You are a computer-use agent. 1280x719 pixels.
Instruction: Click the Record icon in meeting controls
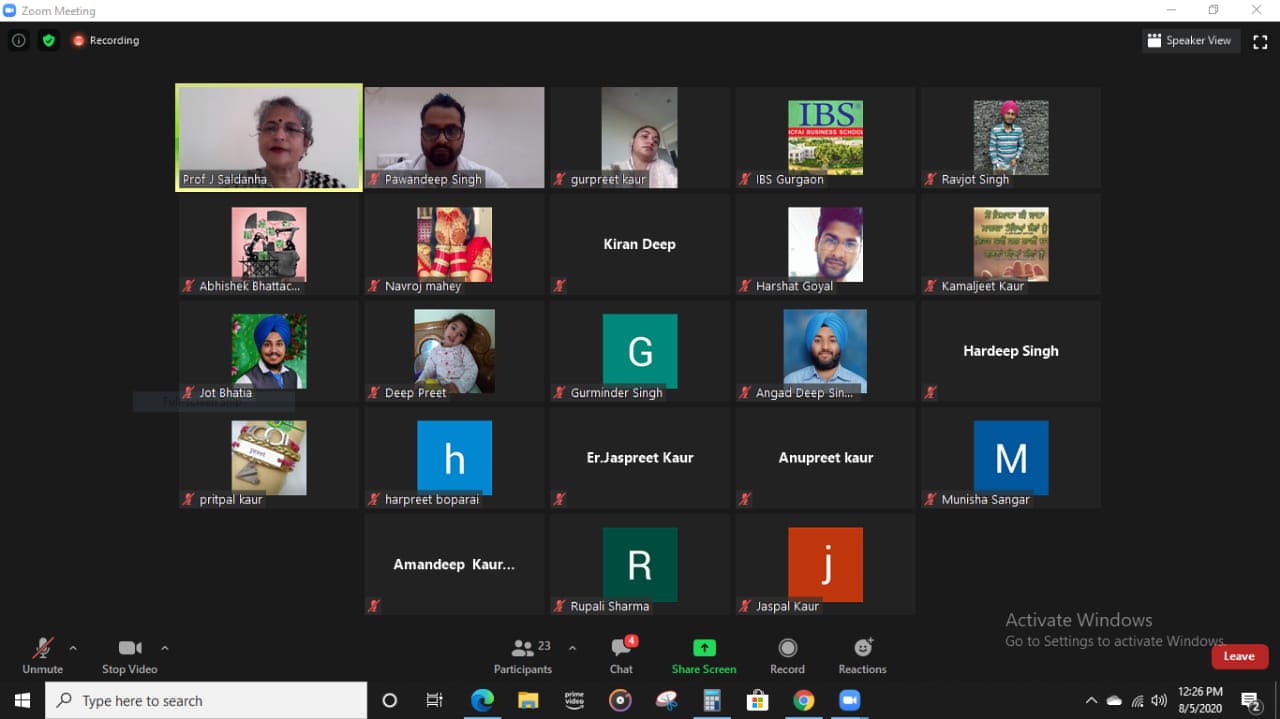tap(787, 648)
